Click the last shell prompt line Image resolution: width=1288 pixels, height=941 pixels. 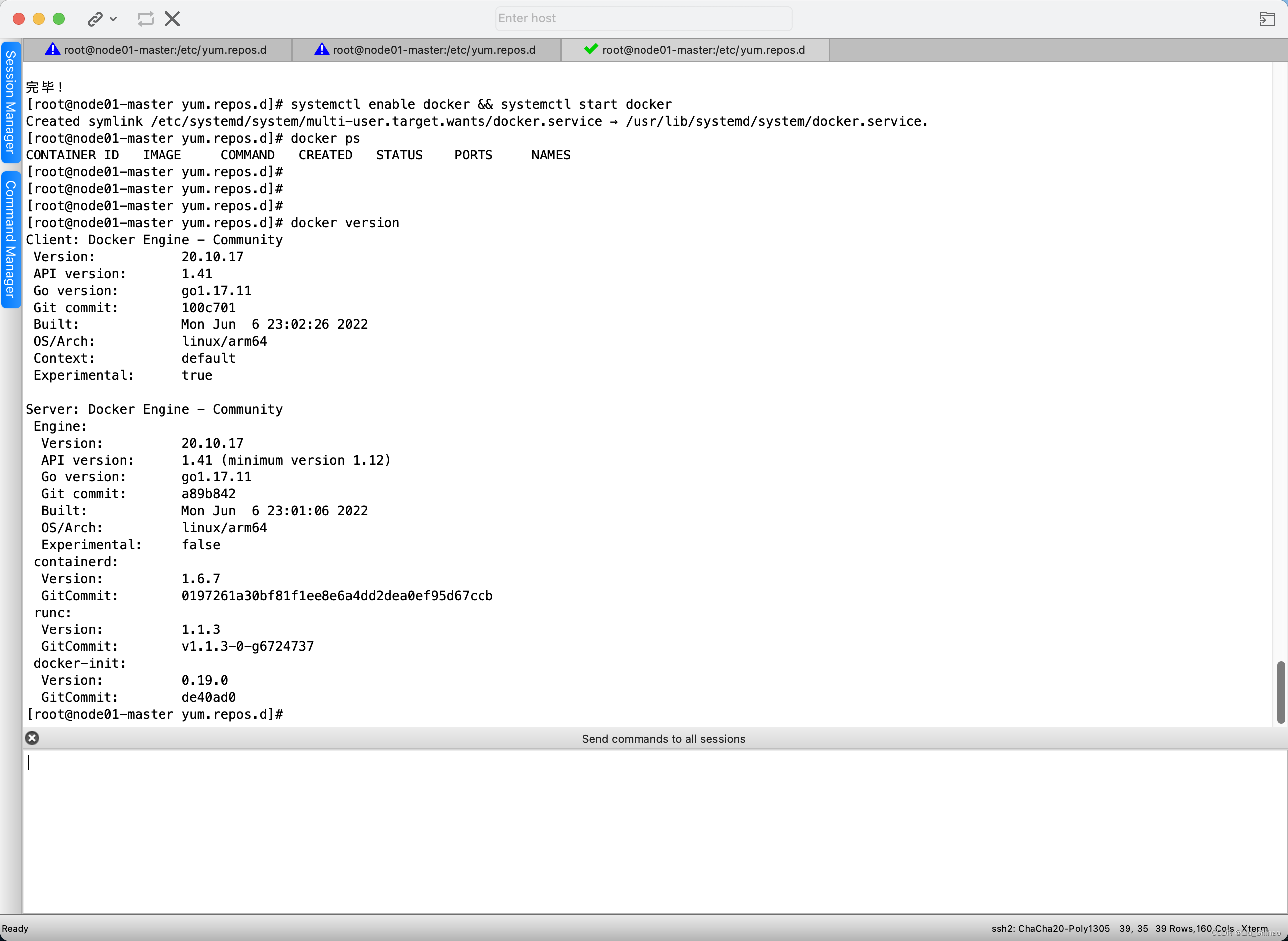(155, 714)
